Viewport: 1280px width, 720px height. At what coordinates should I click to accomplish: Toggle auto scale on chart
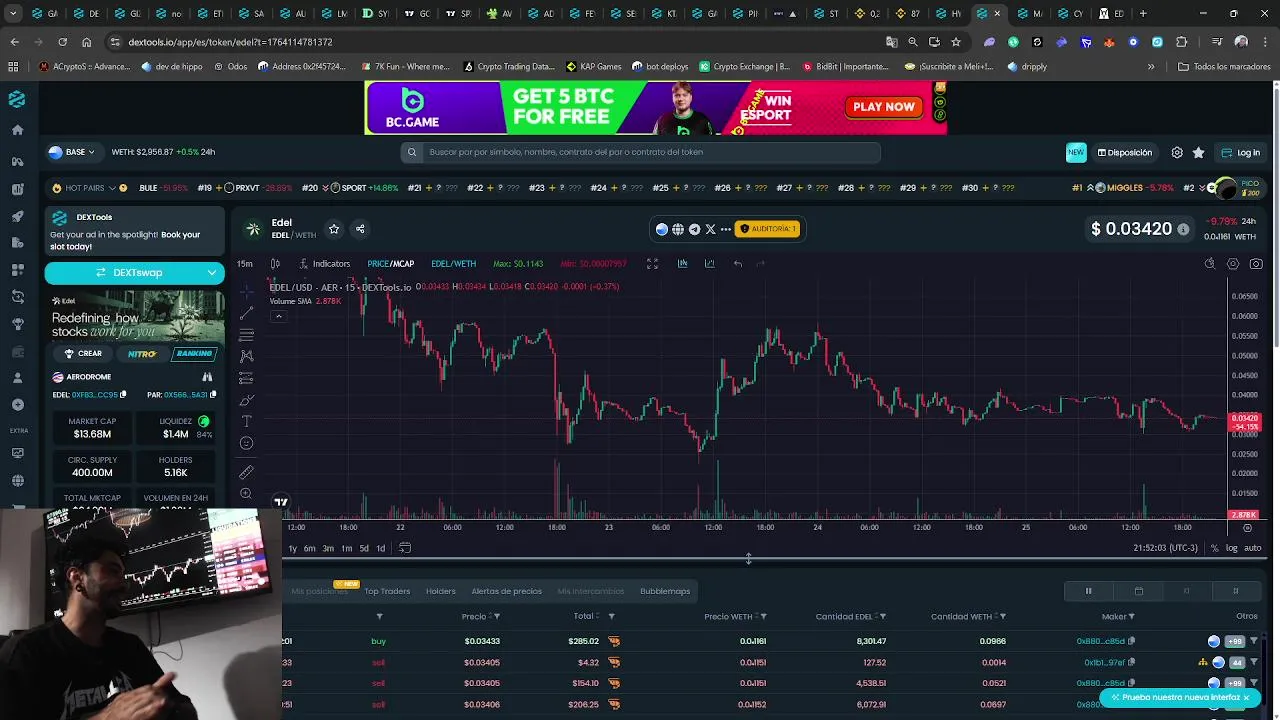point(1252,548)
